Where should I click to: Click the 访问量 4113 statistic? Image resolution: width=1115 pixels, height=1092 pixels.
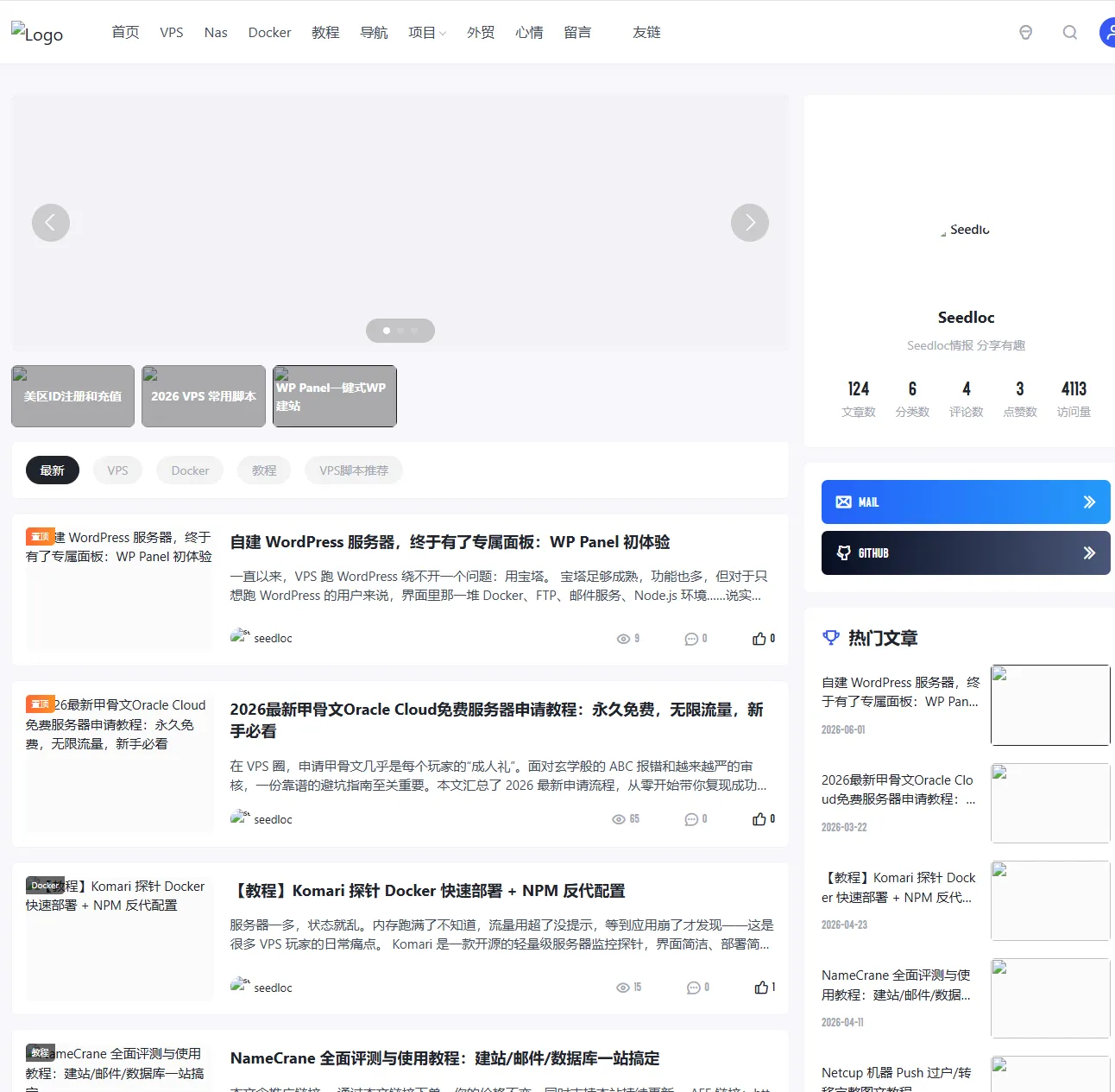1074,399
